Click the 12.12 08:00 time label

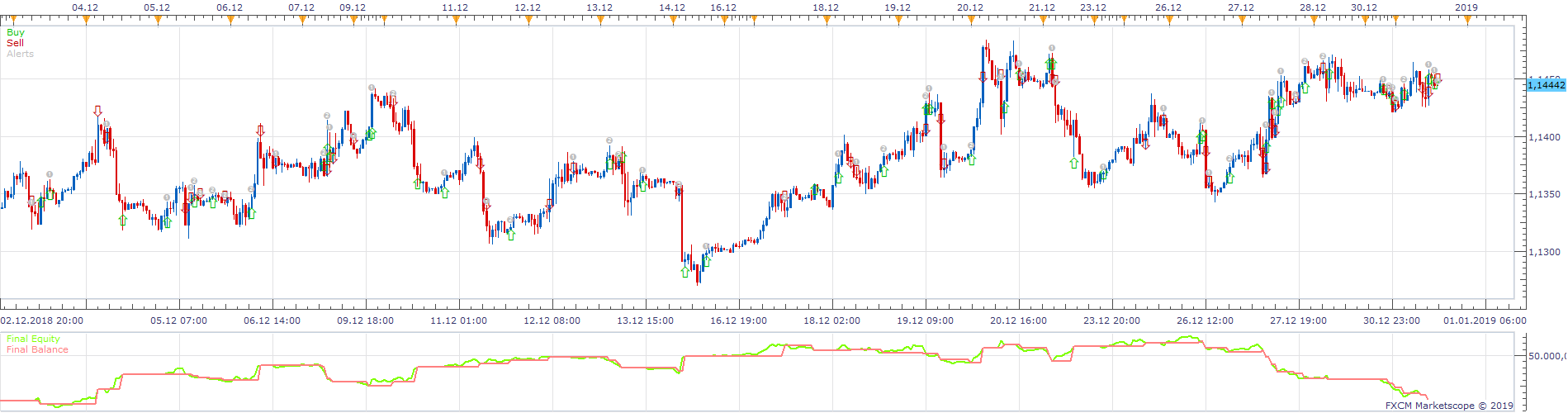pyautogui.click(x=552, y=320)
